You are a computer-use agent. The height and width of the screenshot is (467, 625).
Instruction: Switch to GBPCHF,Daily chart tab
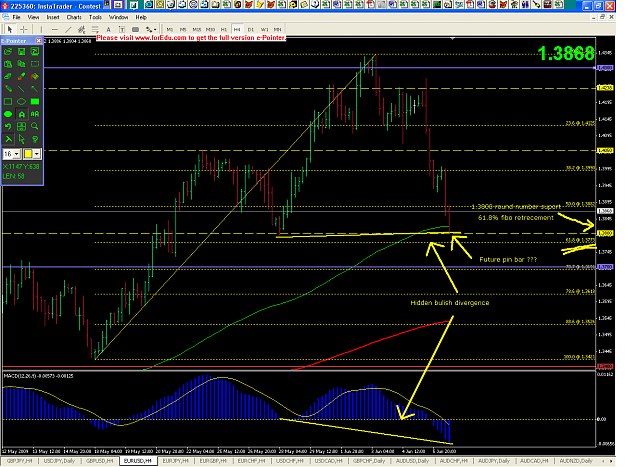[369, 461]
